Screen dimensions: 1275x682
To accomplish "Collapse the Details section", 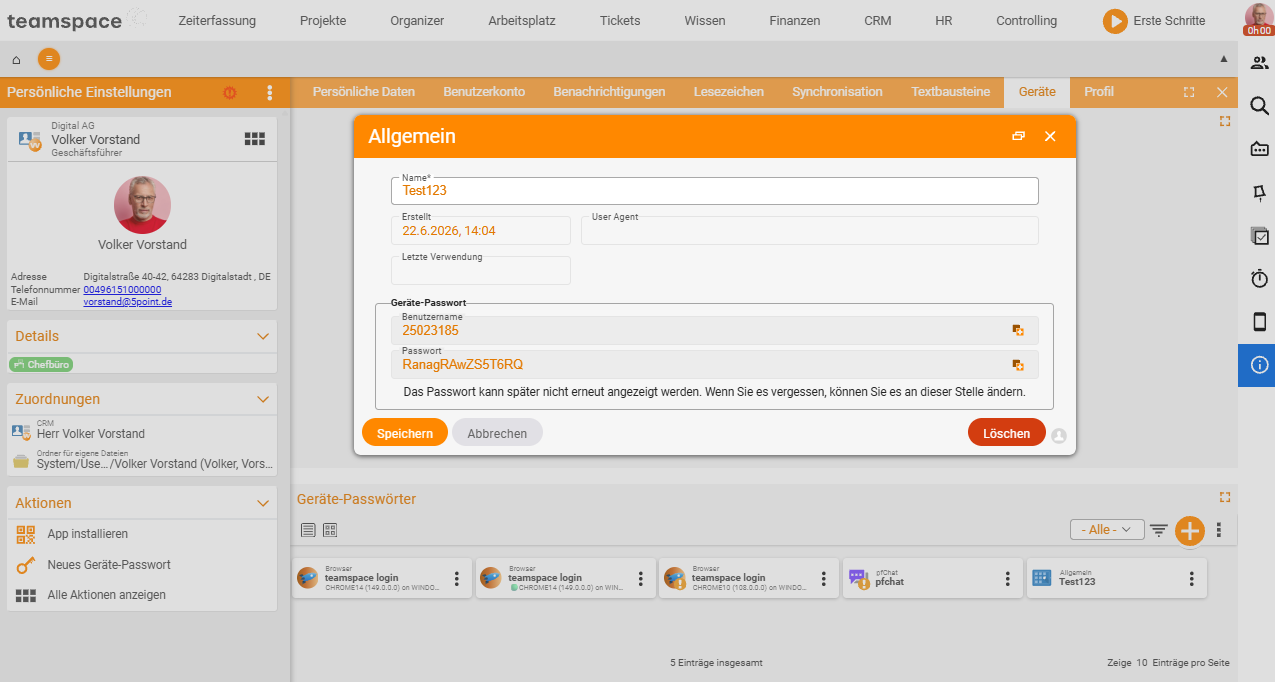I will coord(263,336).
